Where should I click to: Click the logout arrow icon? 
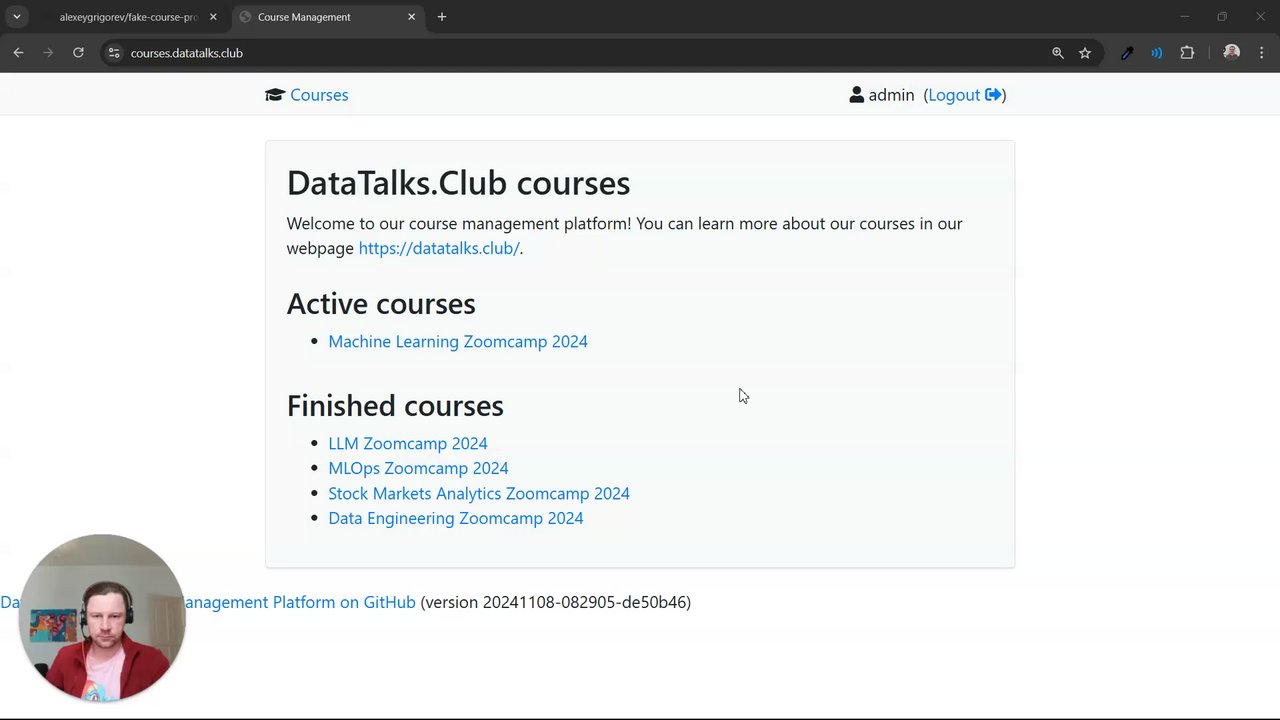point(993,95)
